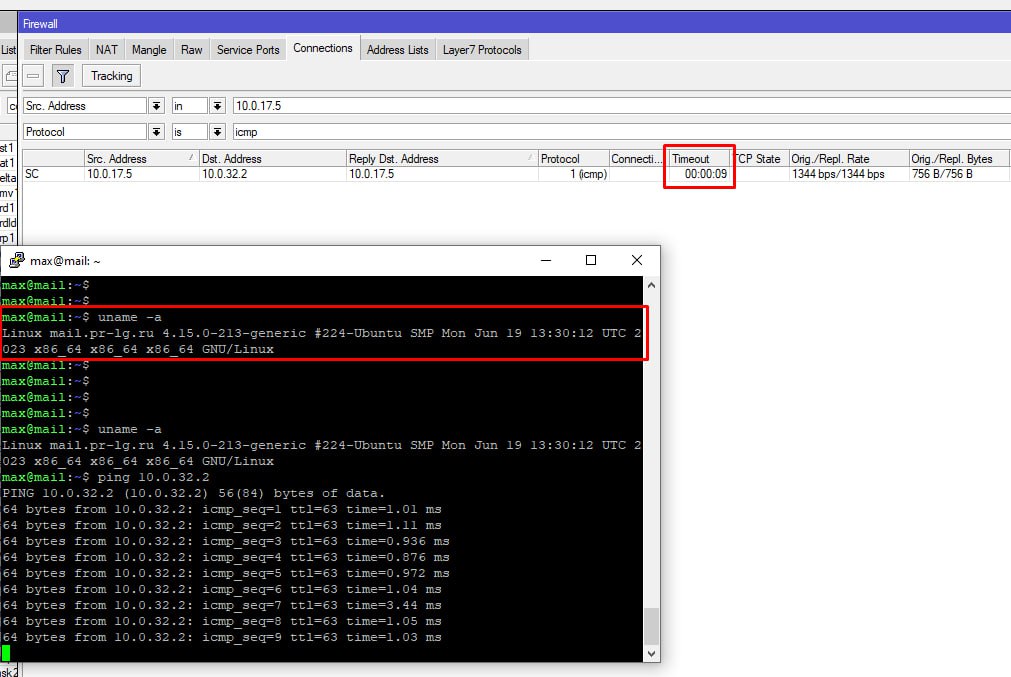Click the terminal scrollbar up arrow
Screen dimensions: 1011x677
[651, 285]
